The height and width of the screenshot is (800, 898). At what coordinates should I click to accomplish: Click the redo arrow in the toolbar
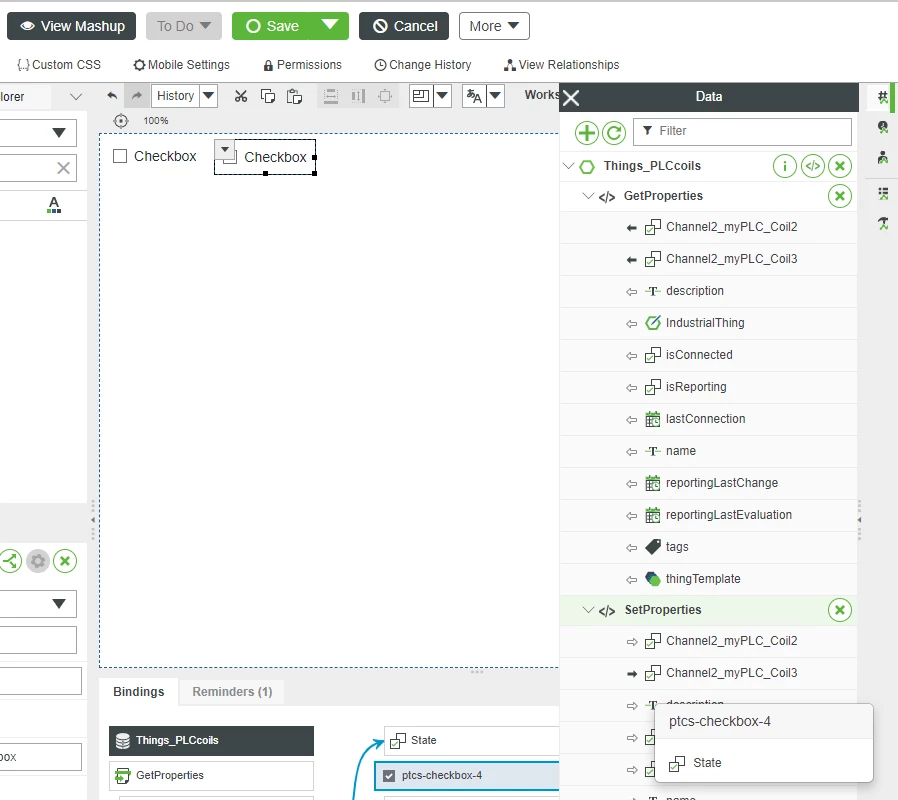pyautogui.click(x=136, y=96)
